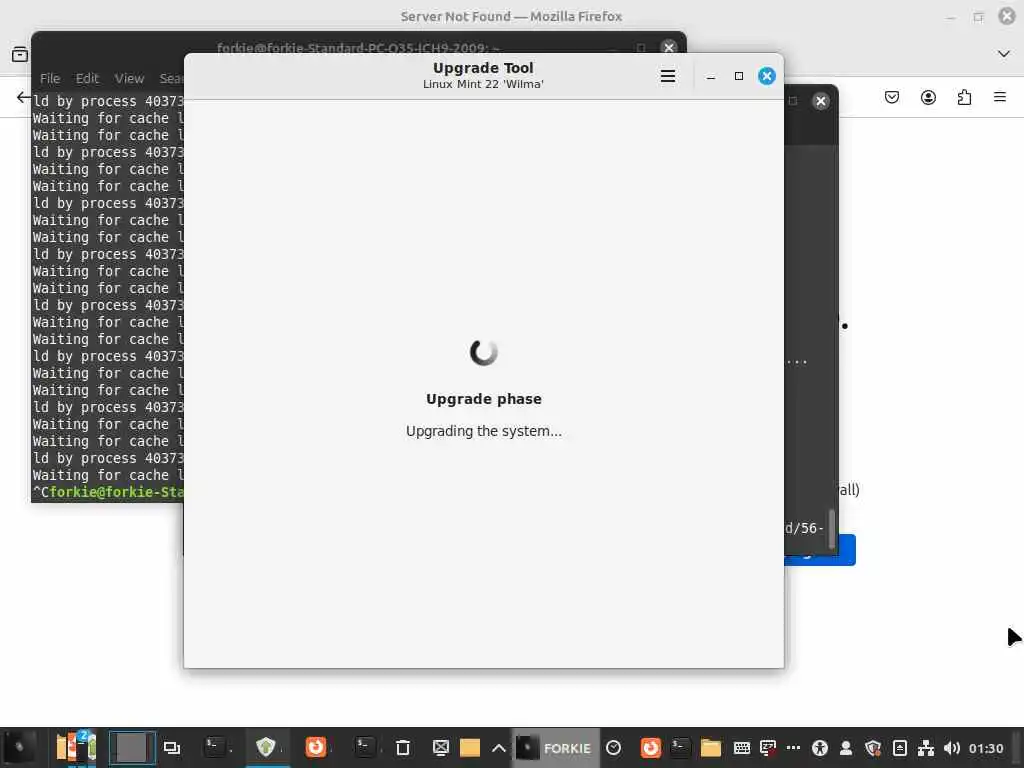Open the yellow folder launcher on the left panel
Viewport: 1024px width, 768px height.
[x=470, y=748]
